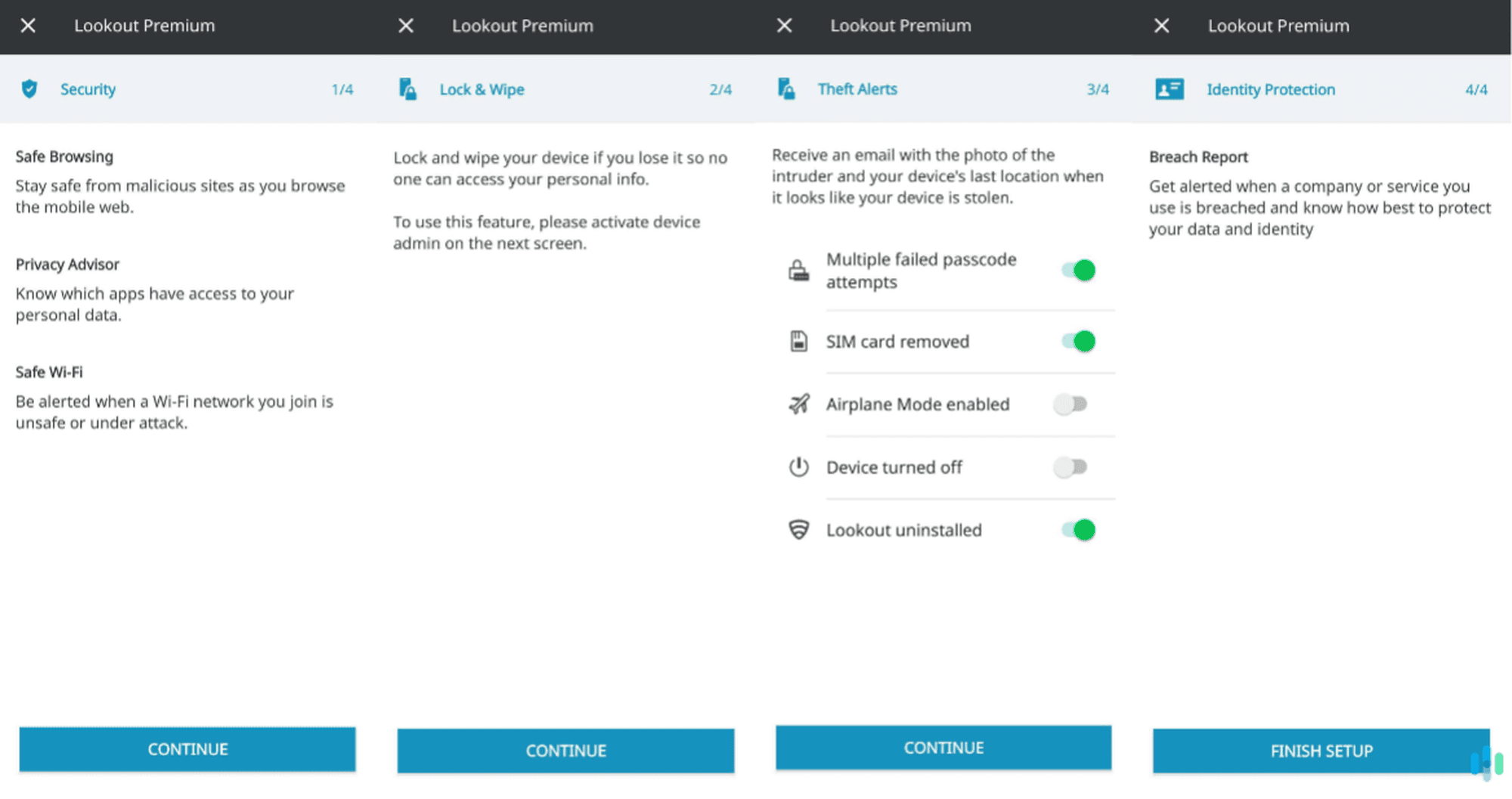The height and width of the screenshot is (799, 1512).
Task: Select the Theft Alerts lock icon
Action: pos(787,89)
